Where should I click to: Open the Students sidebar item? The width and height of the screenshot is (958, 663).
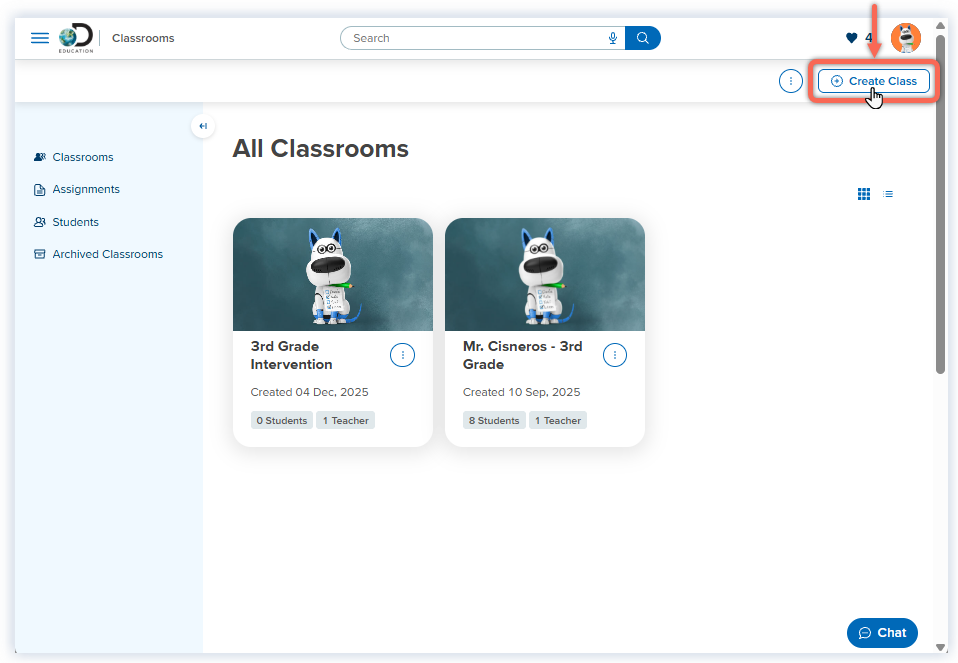tap(74, 221)
